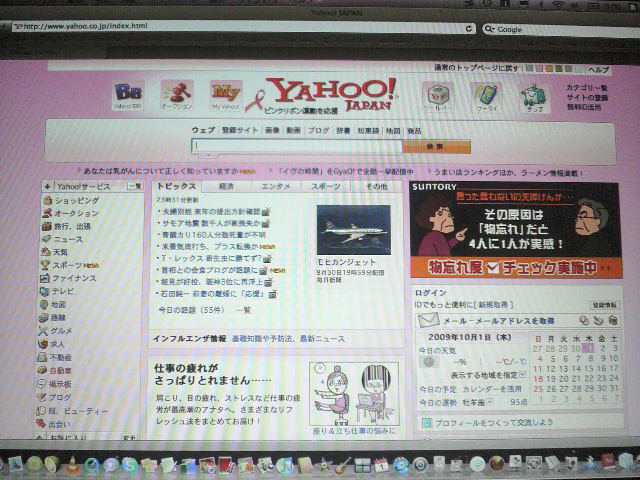Open the きっず kids character icon
This screenshot has height=480, width=640.
tap(535, 98)
